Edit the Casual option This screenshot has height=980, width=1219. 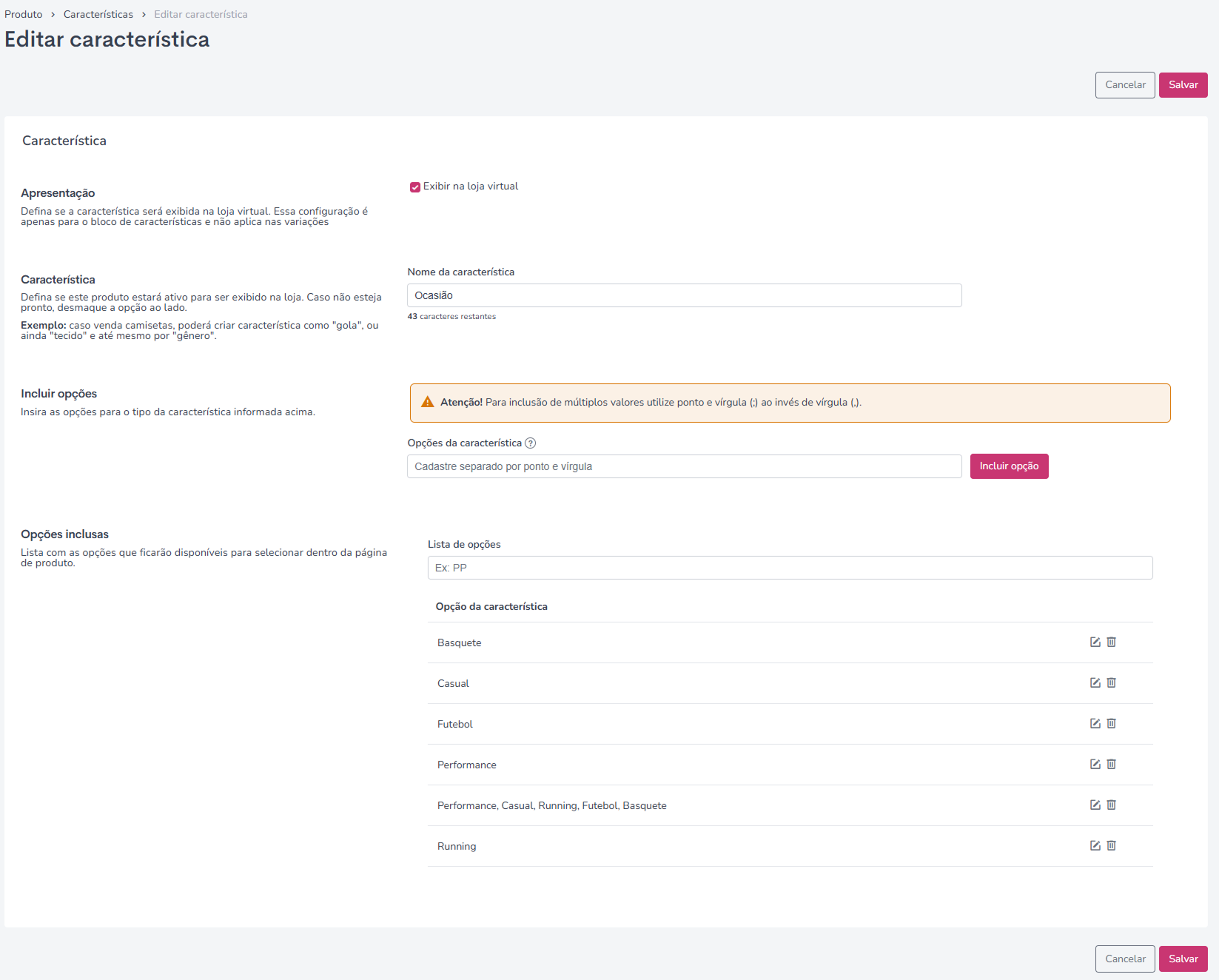point(1095,682)
